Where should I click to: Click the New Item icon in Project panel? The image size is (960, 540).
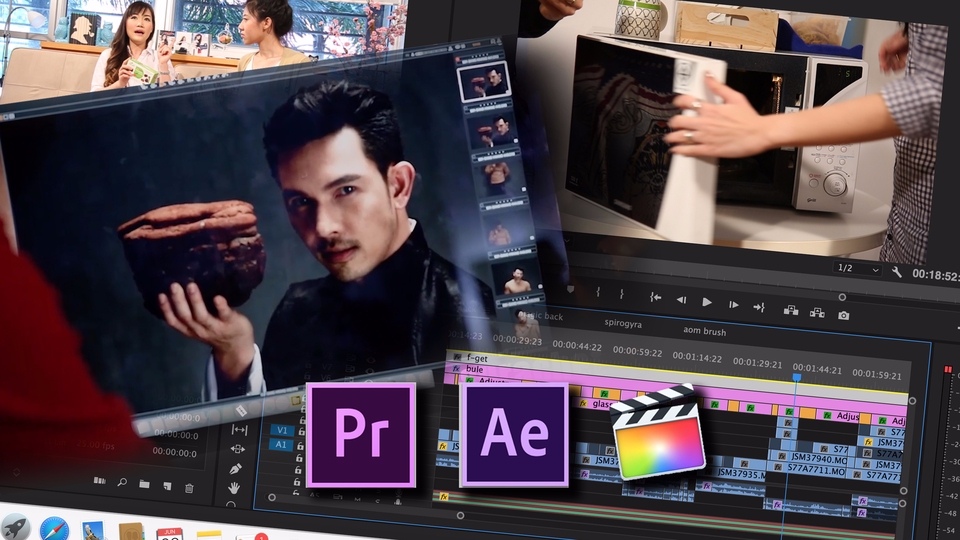click(167, 486)
